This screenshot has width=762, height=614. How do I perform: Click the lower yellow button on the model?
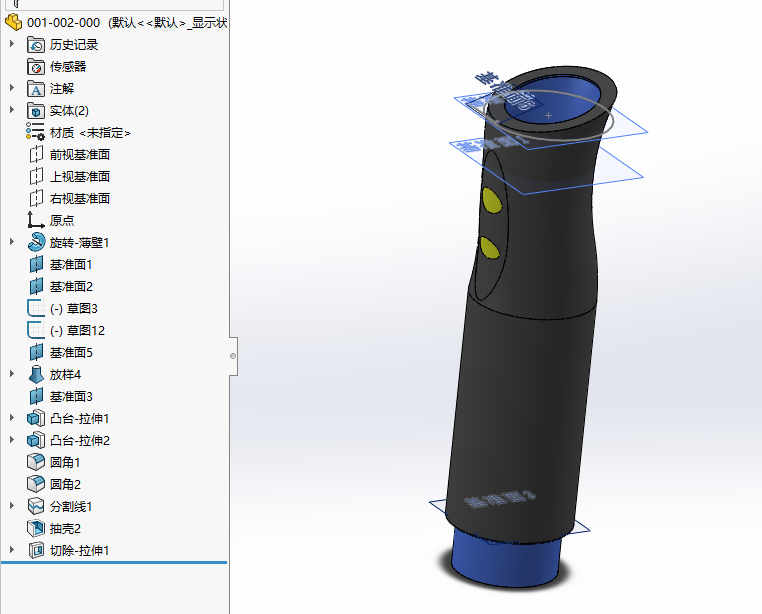click(x=489, y=247)
